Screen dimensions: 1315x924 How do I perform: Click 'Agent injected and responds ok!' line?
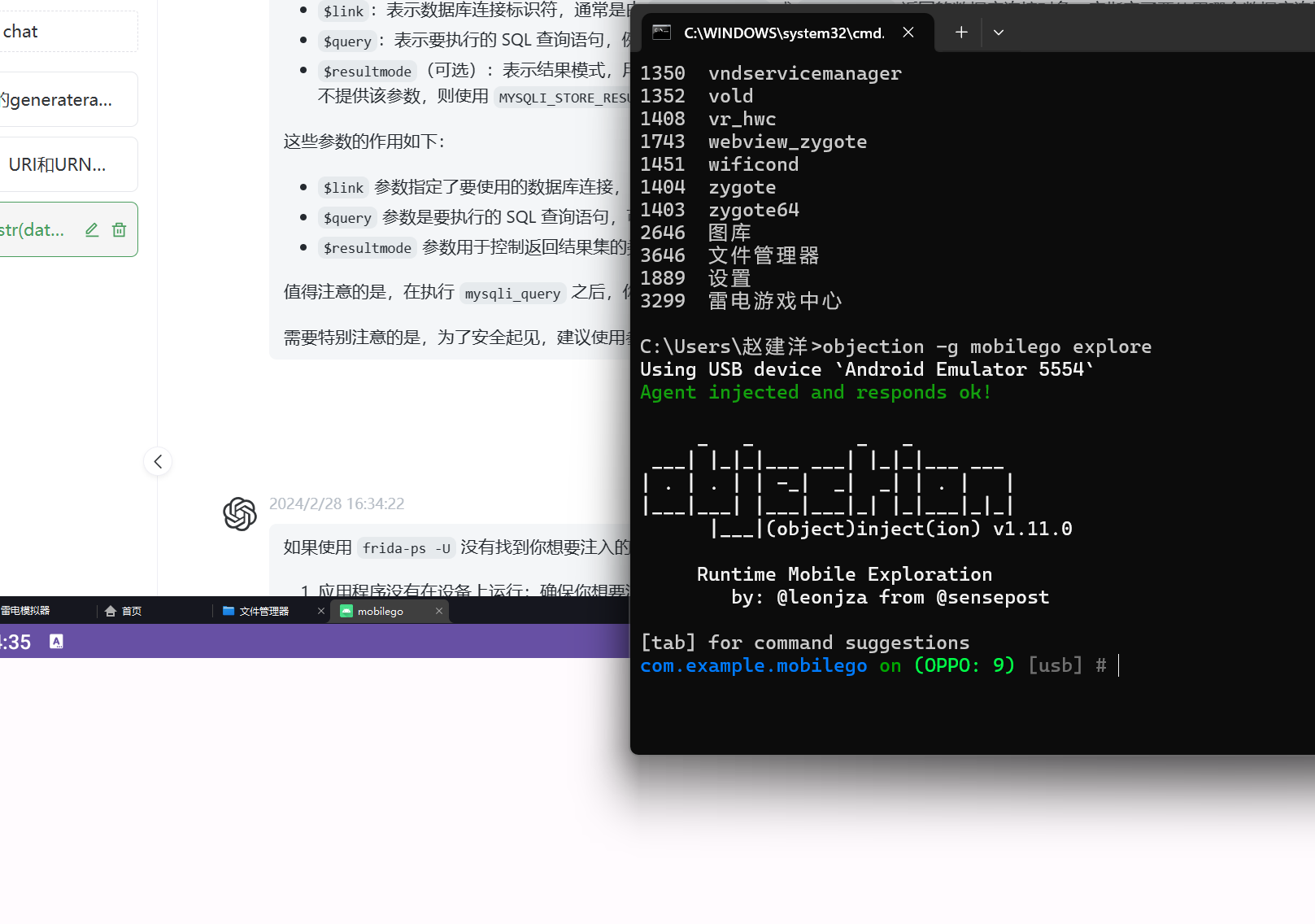coord(816,392)
